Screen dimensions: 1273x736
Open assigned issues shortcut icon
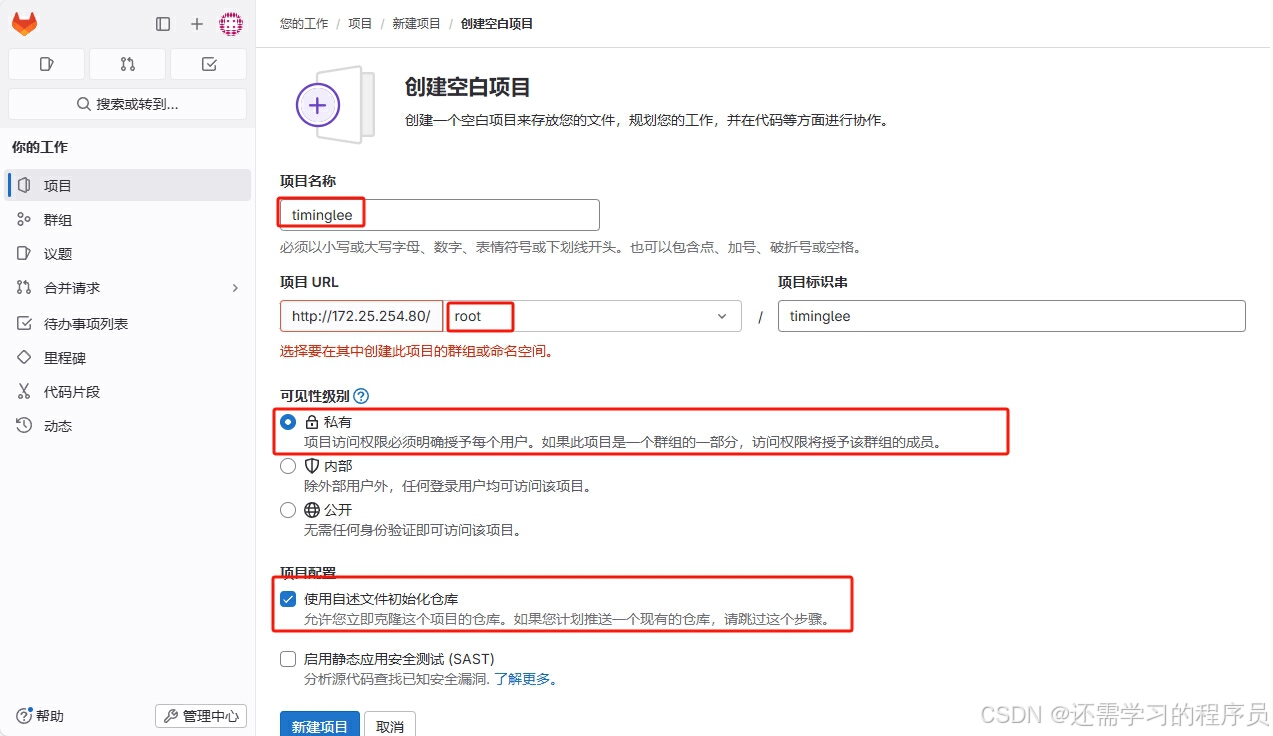(x=46, y=64)
